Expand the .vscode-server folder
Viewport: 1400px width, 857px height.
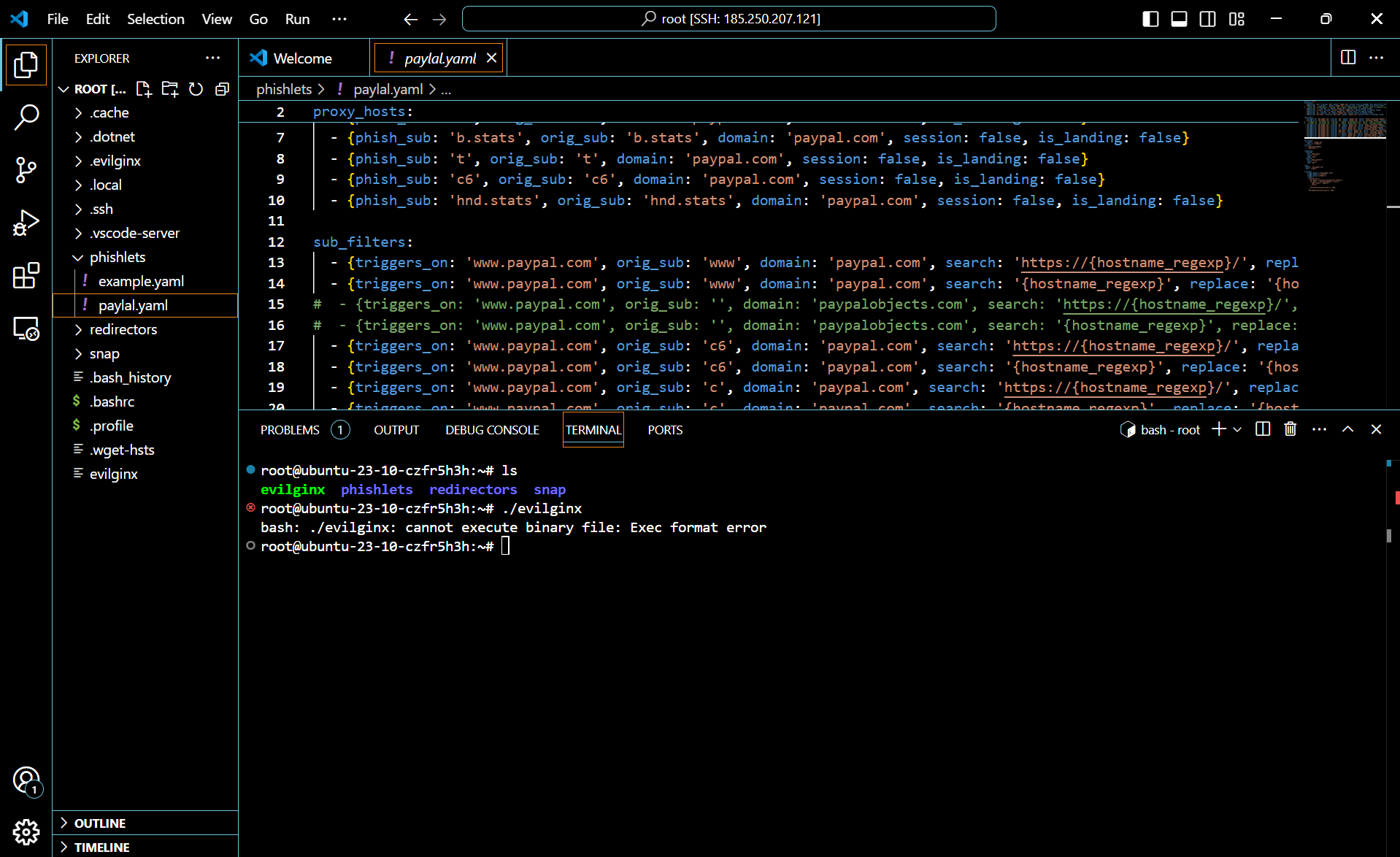(x=145, y=233)
